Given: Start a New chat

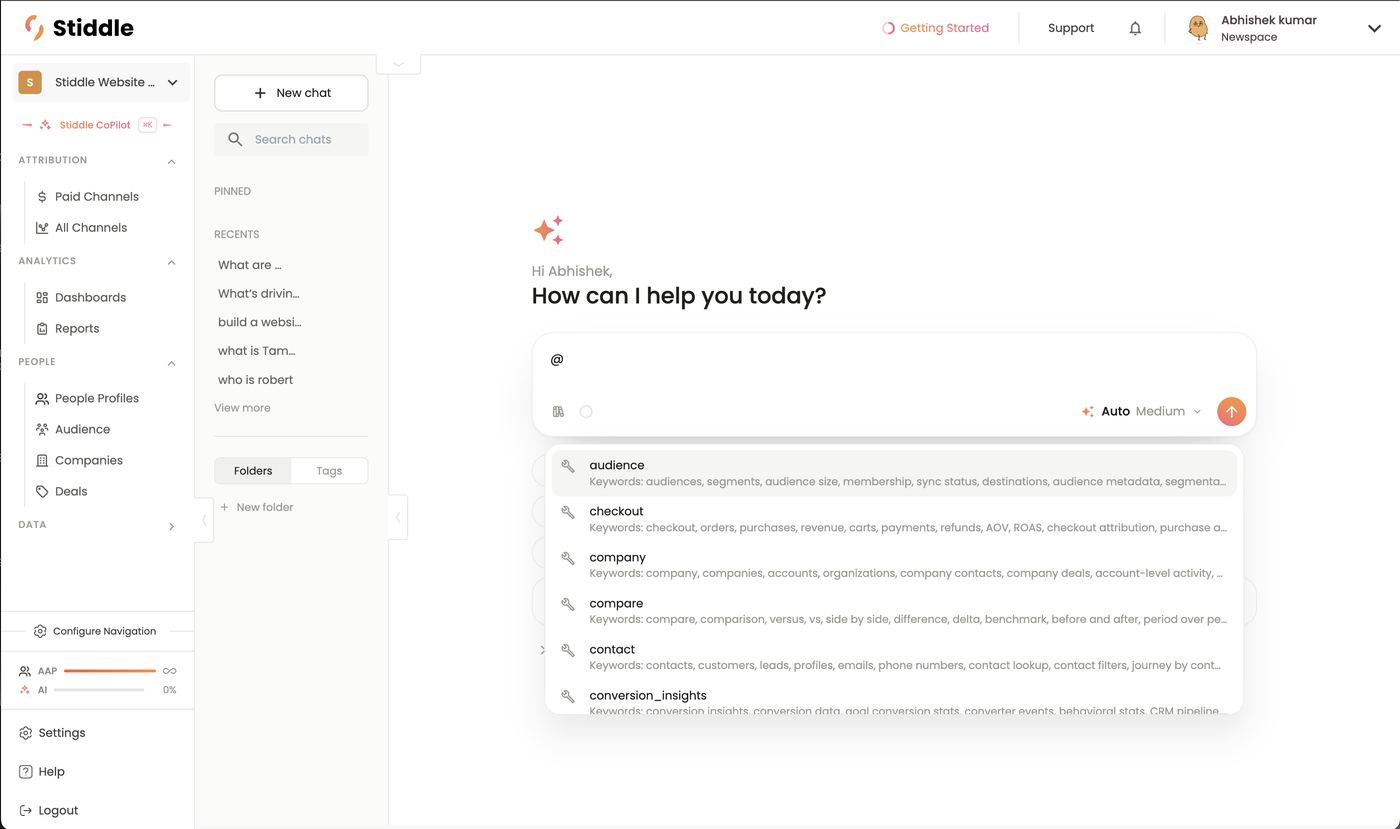Looking at the screenshot, I should (x=291, y=93).
